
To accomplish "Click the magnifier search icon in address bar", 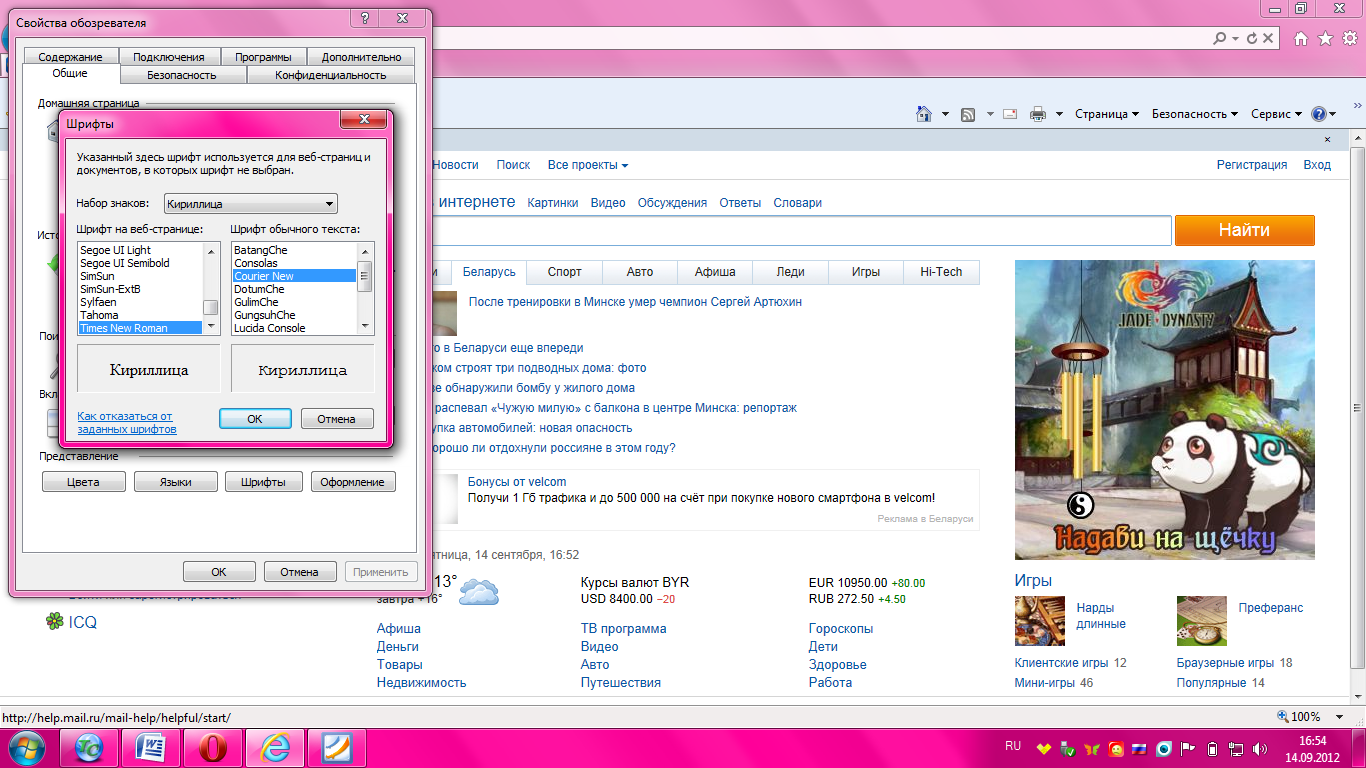I will click(1219, 38).
